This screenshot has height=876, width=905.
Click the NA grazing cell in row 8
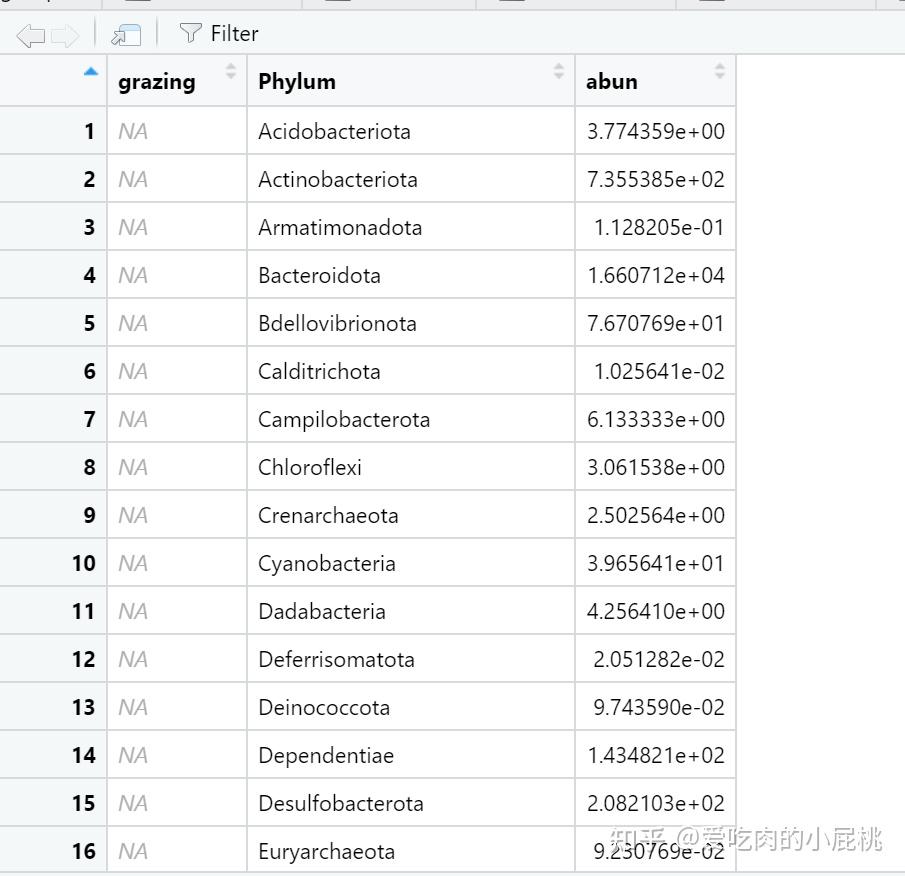point(177,466)
